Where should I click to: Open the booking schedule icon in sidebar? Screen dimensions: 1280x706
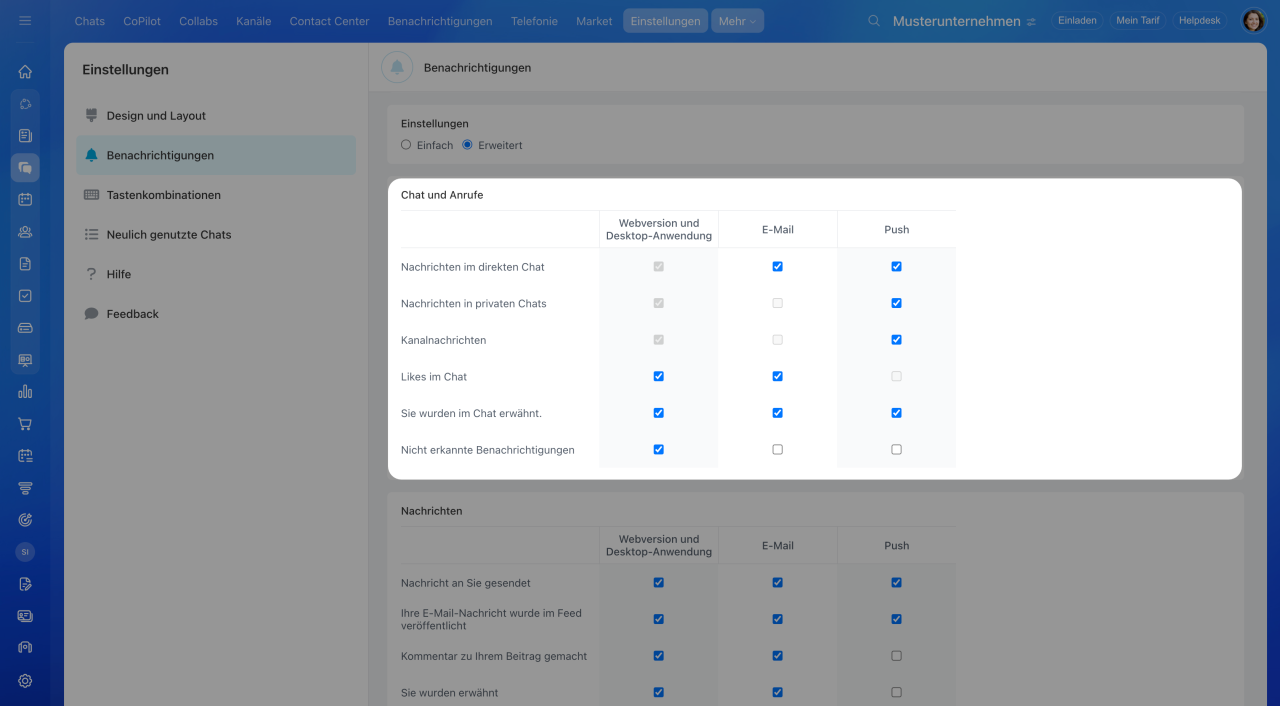coord(25,455)
